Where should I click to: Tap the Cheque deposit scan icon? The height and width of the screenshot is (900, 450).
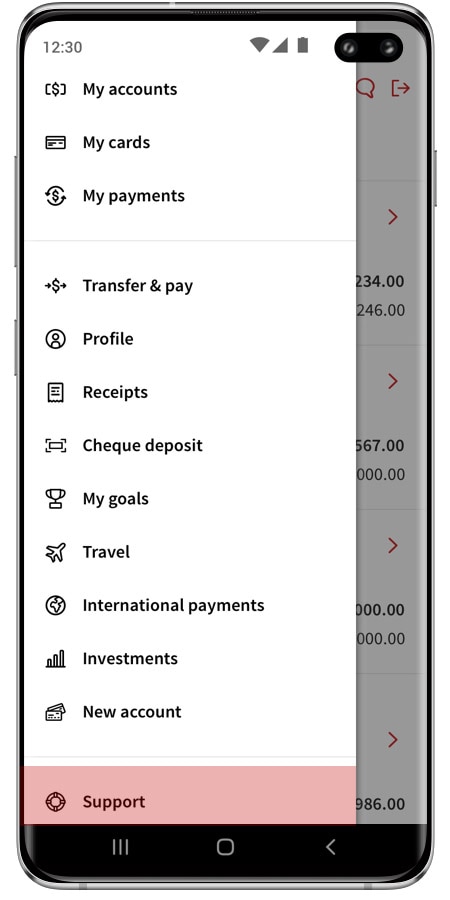tap(56, 445)
